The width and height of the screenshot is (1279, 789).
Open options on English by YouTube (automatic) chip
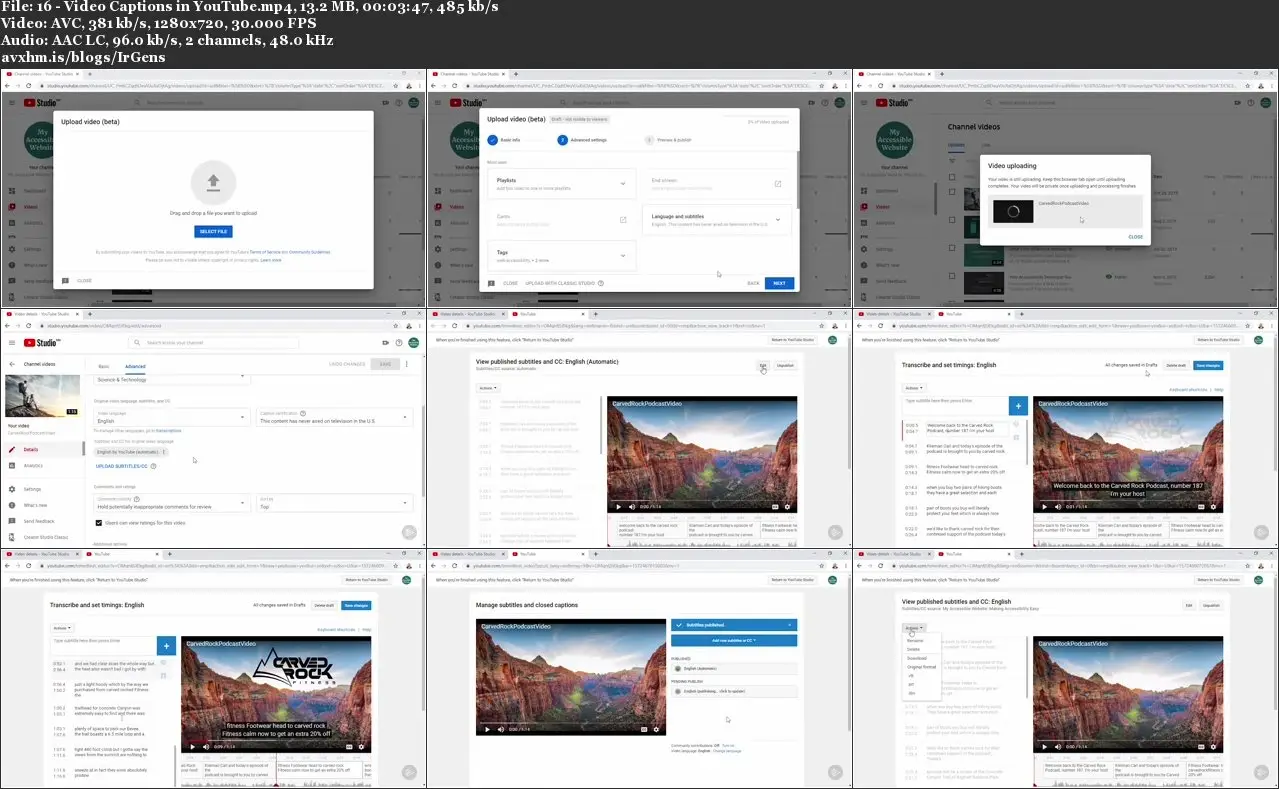click(163, 452)
